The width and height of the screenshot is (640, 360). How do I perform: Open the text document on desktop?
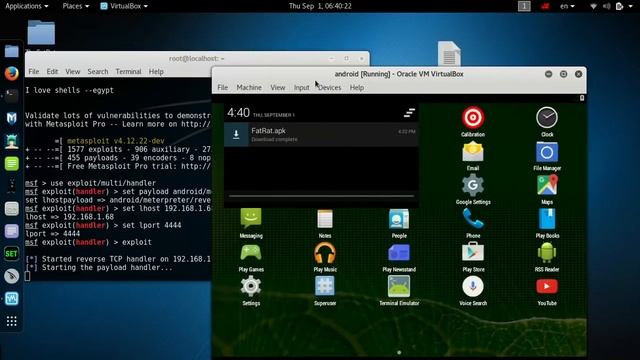point(449,53)
